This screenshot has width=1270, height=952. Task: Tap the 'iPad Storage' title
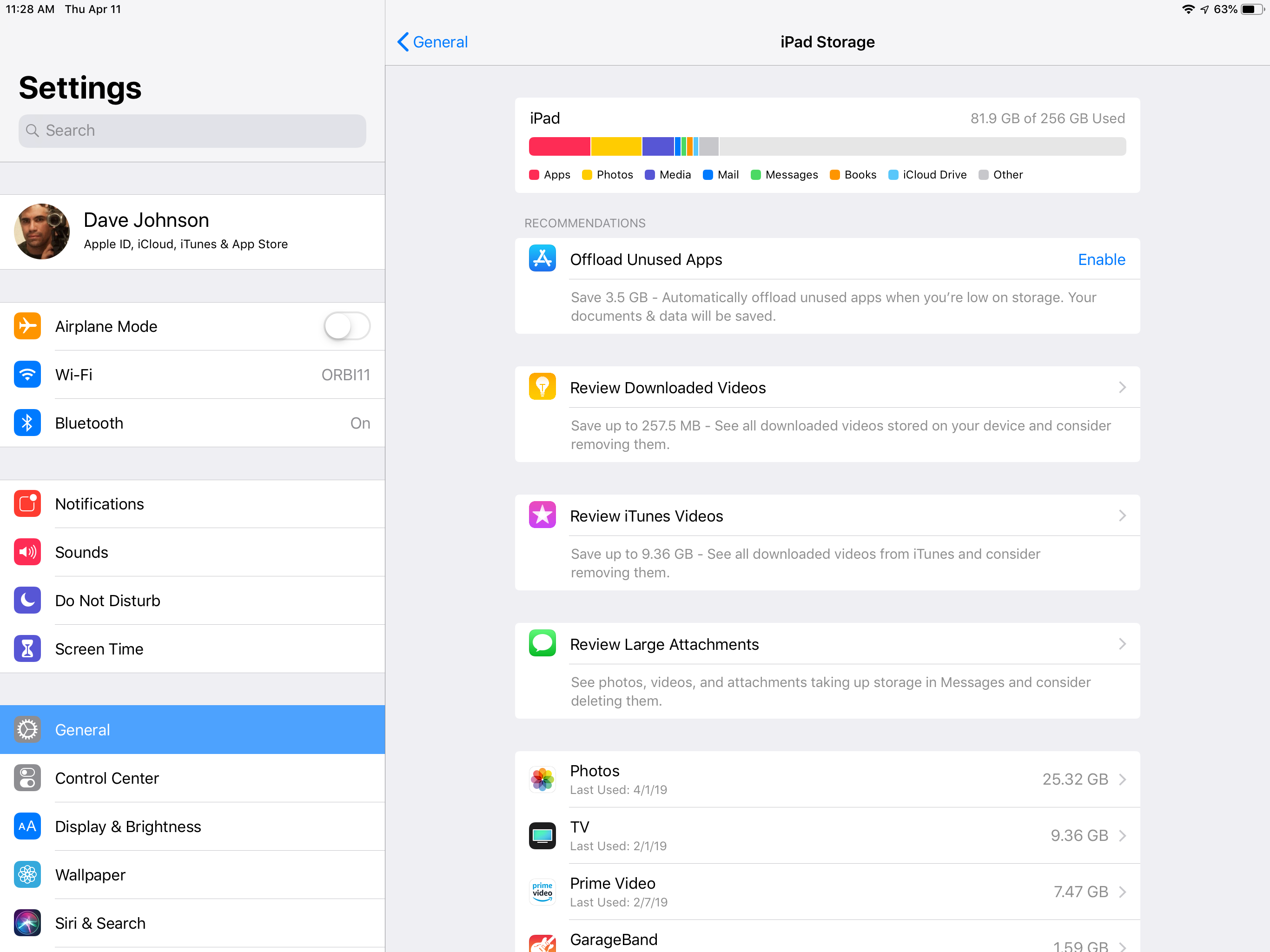(827, 42)
